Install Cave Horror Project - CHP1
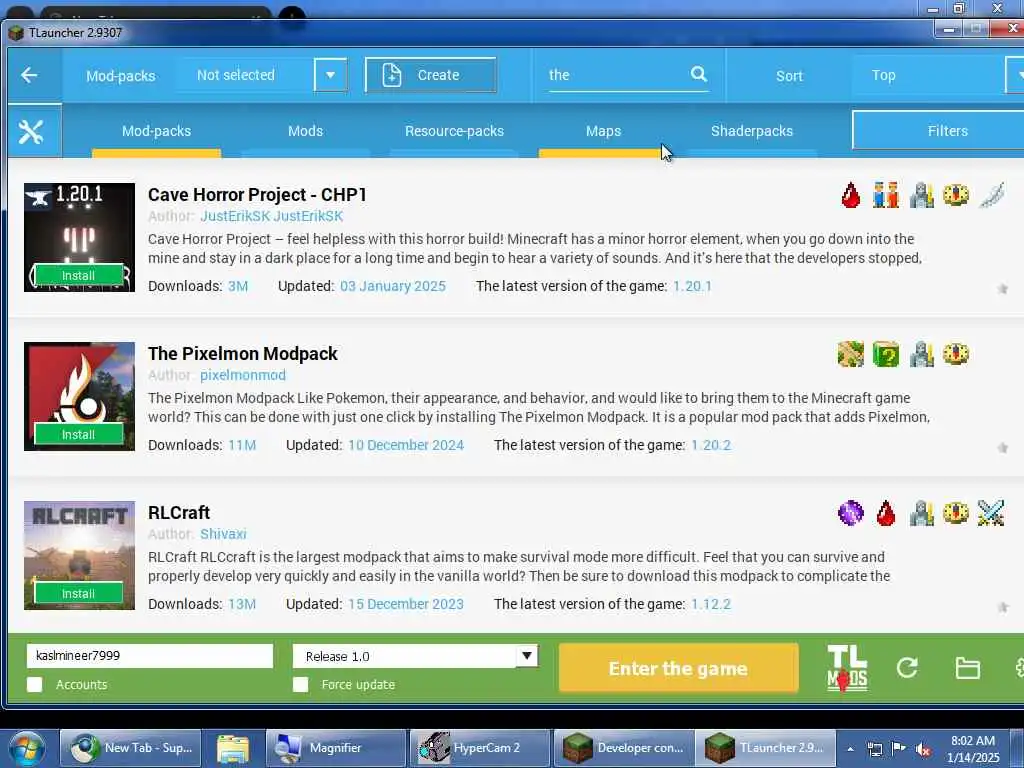Screen dimensions: 1024x768 (78, 276)
